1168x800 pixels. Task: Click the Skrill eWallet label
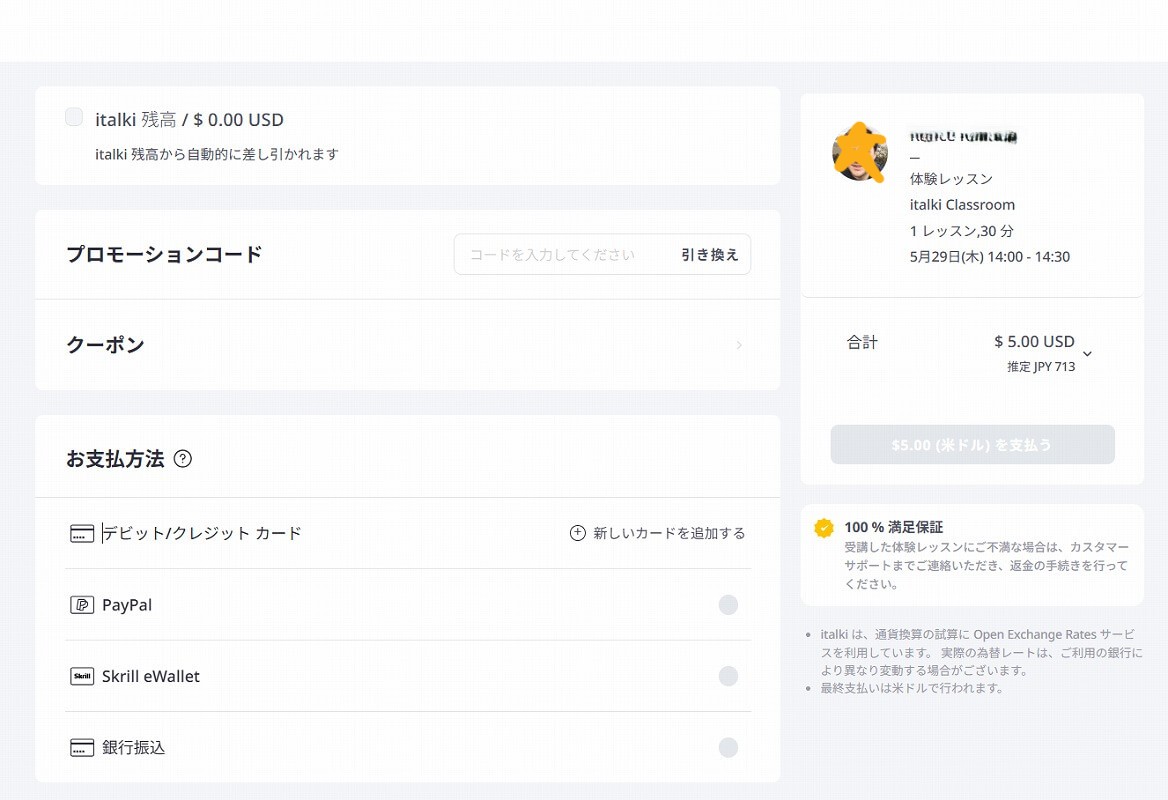pyautogui.click(x=150, y=676)
